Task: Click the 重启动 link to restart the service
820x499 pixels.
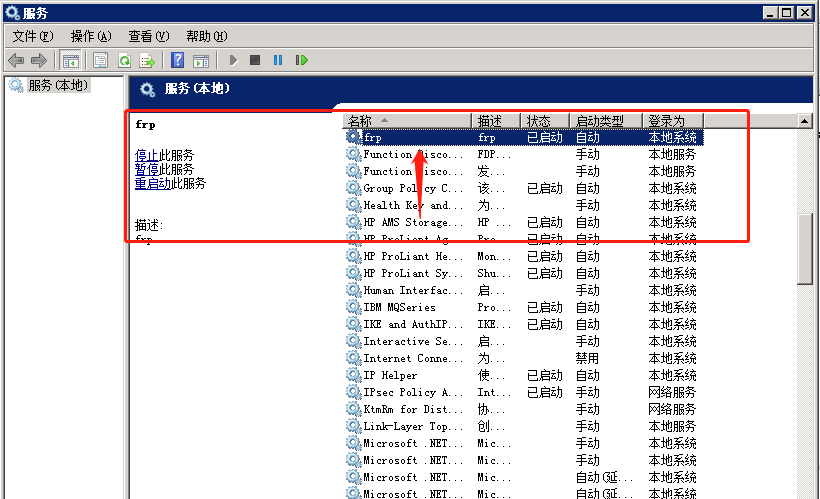Action: tap(152, 183)
